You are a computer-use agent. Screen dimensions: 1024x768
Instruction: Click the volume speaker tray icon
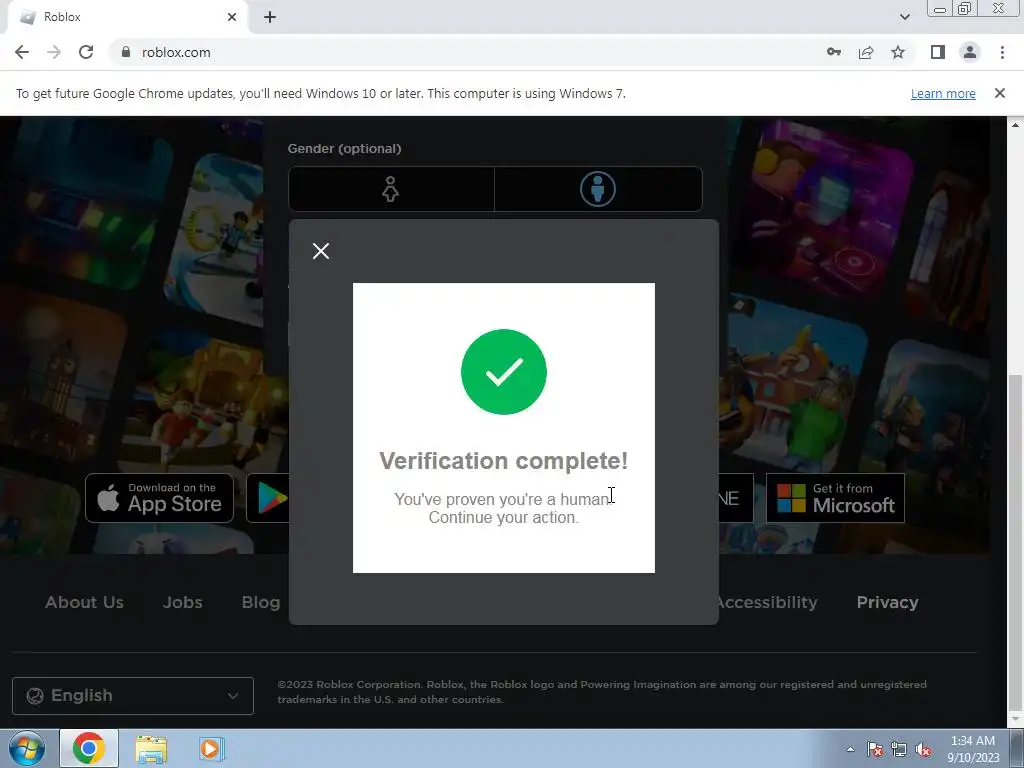click(923, 749)
